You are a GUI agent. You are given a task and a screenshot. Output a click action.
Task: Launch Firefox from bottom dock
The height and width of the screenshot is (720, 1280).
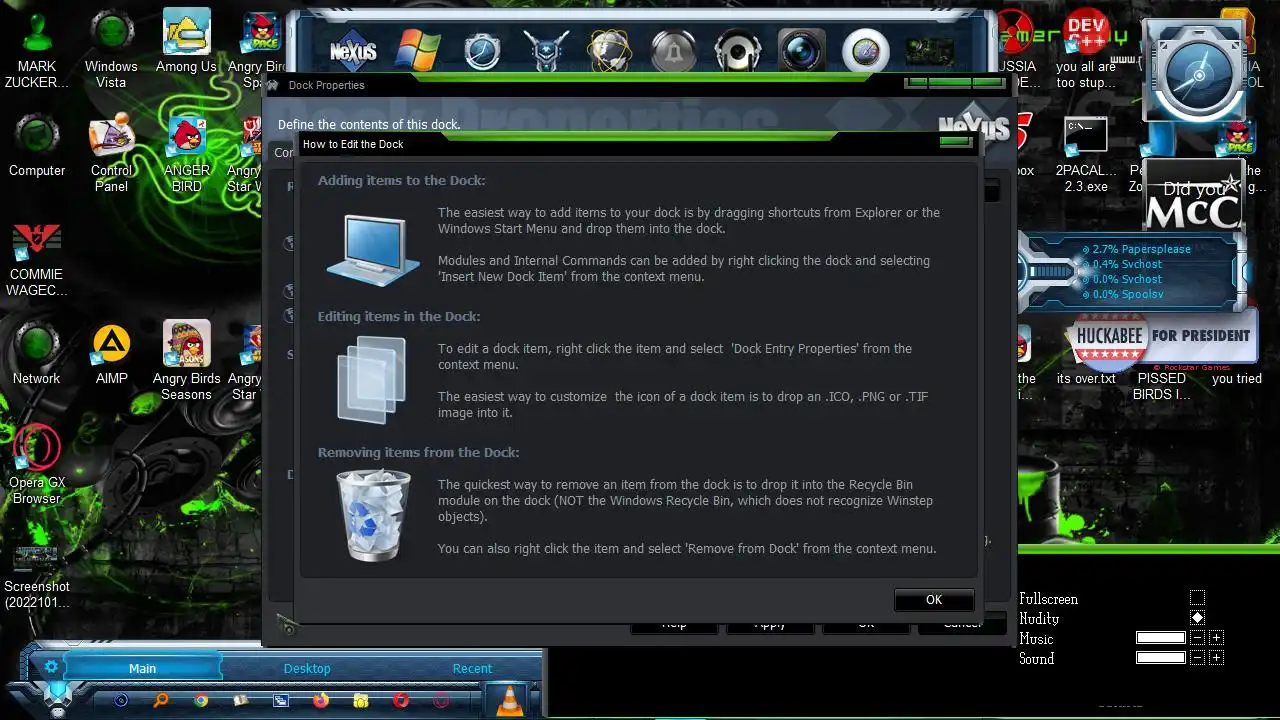click(321, 700)
